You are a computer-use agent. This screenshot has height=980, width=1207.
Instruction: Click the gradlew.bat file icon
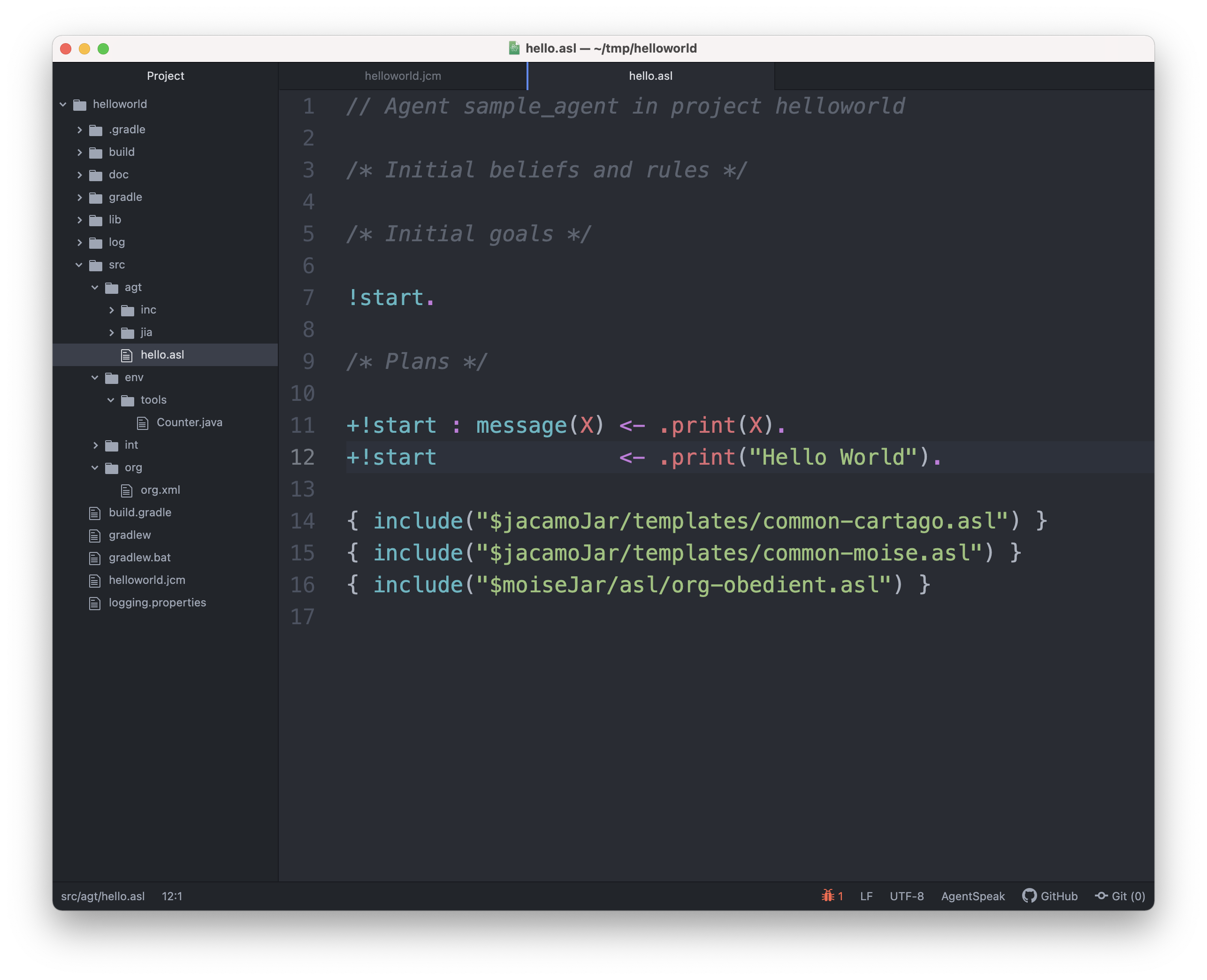(95, 559)
